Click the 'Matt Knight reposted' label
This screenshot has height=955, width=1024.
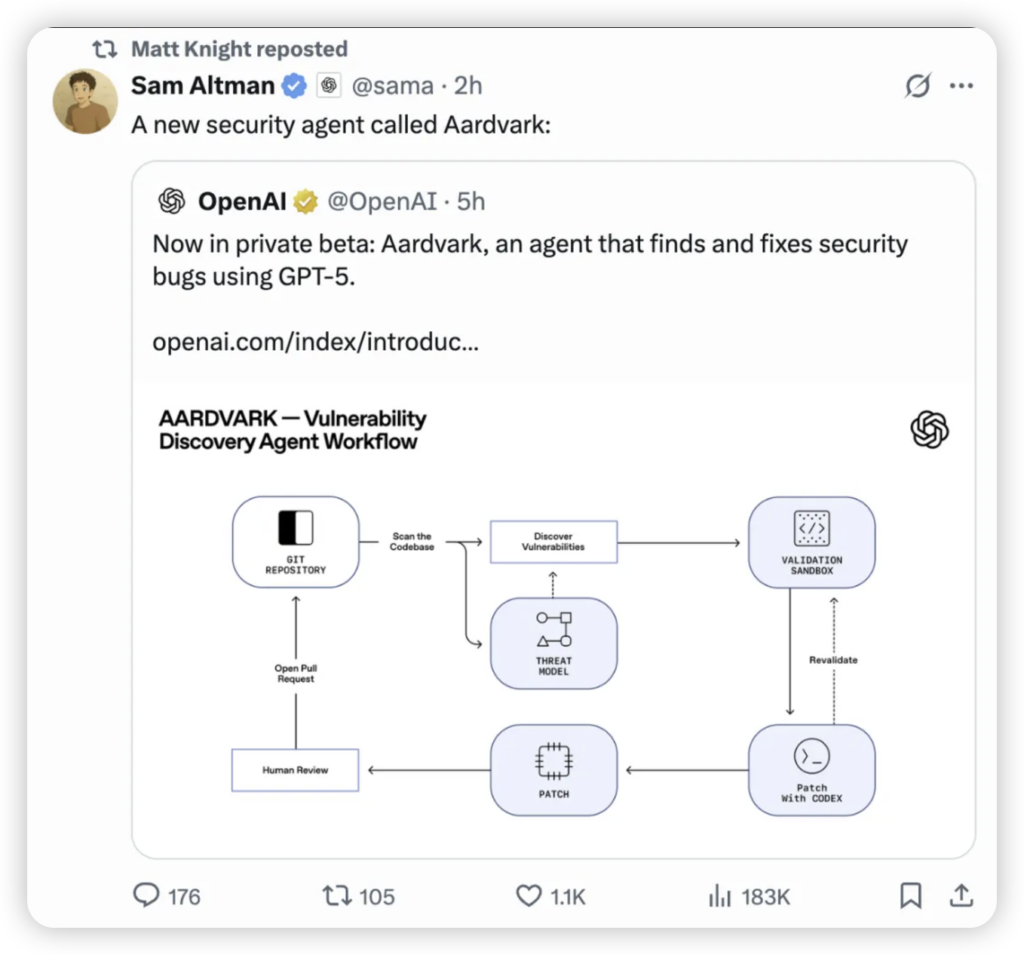pyautogui.click(x=239, y=49)
